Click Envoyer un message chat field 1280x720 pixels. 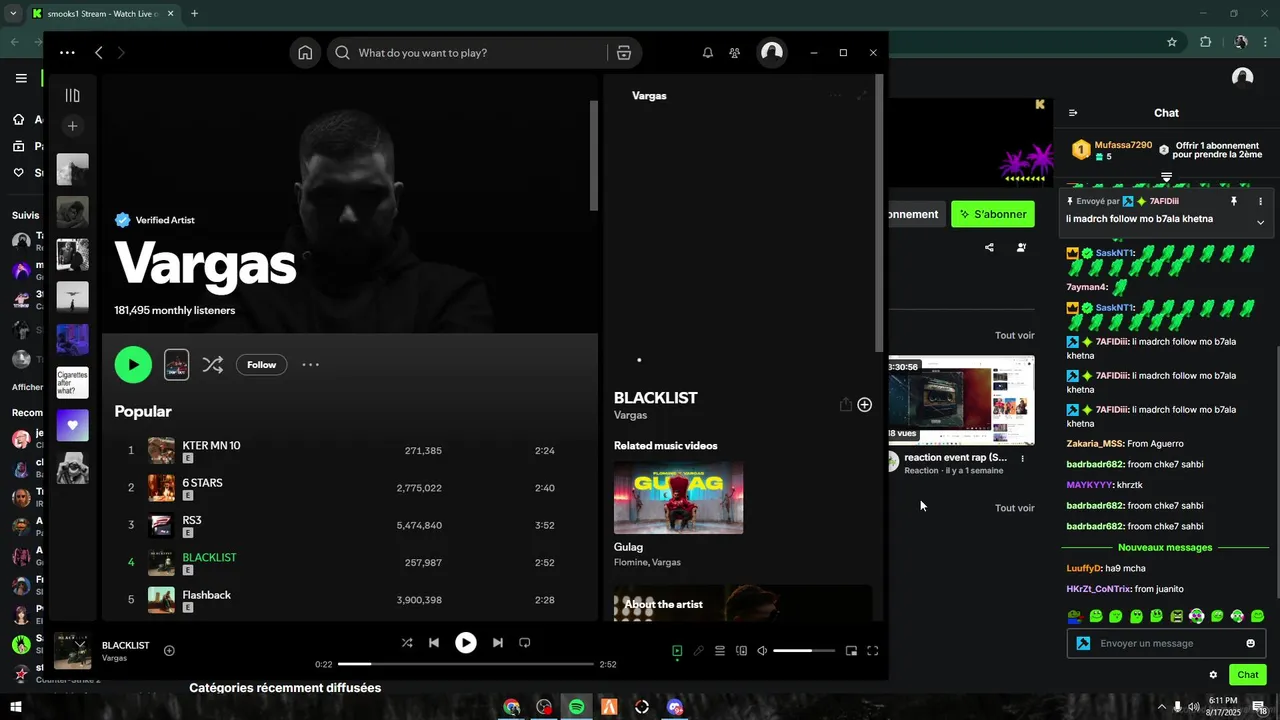[x=1166, y=643]
